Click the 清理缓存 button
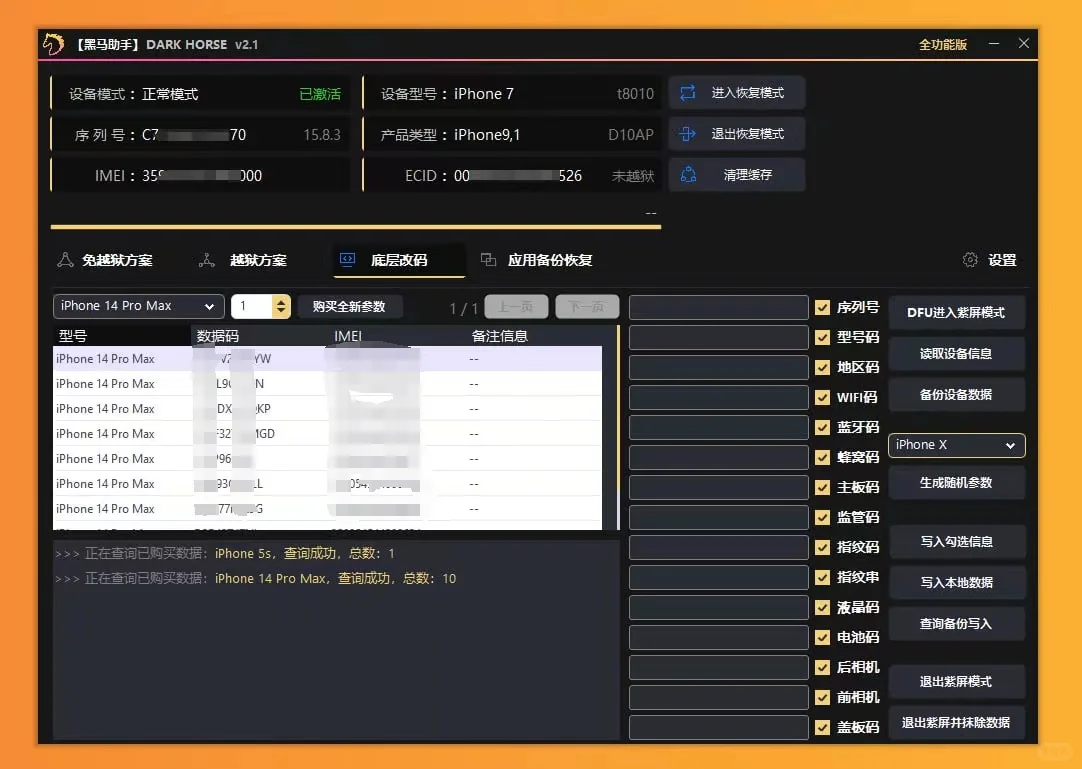 [736, 175]
